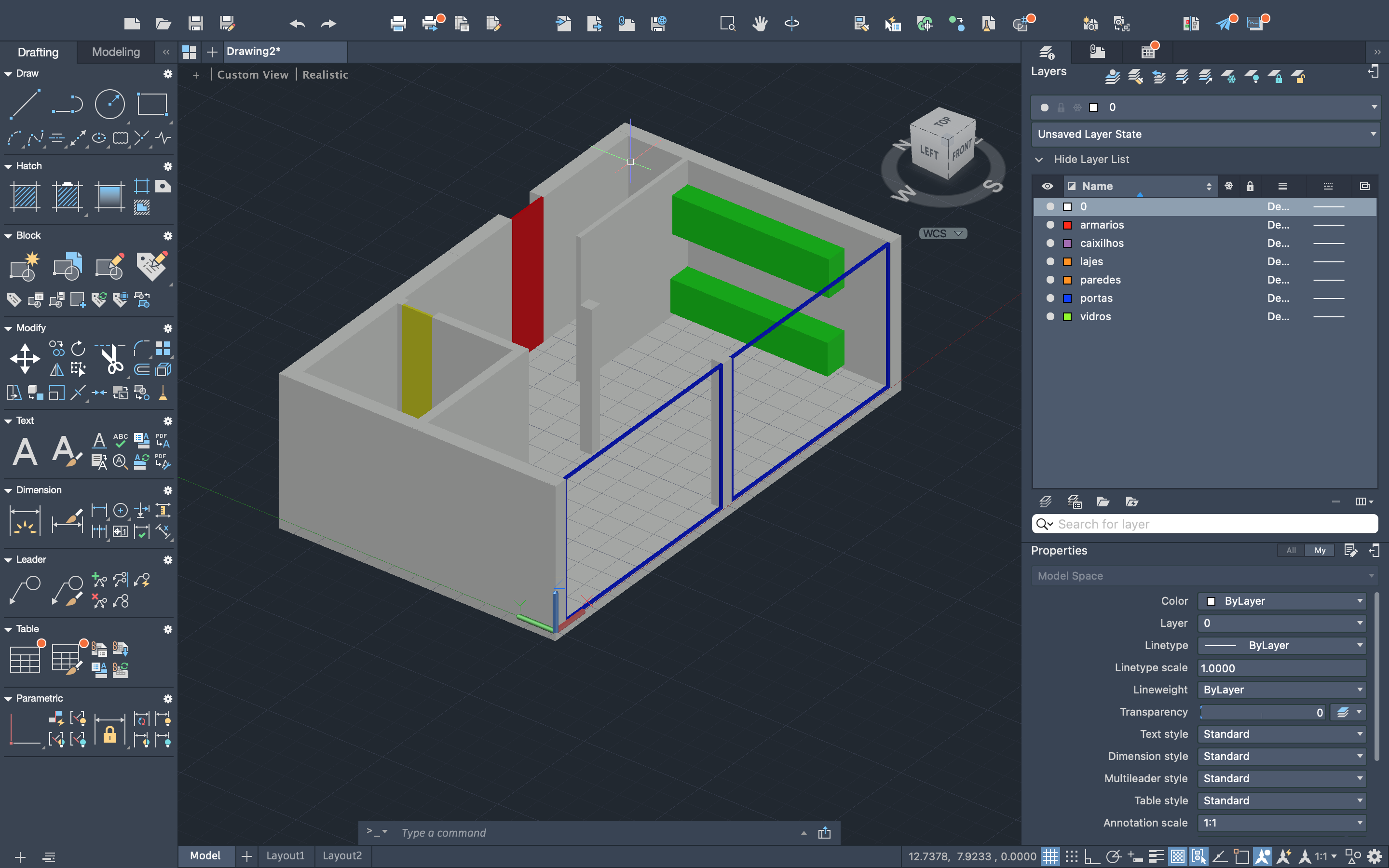Click the Move tool in Modify
This screenshot has width=1389, height=868.
(x=25, y=359)
